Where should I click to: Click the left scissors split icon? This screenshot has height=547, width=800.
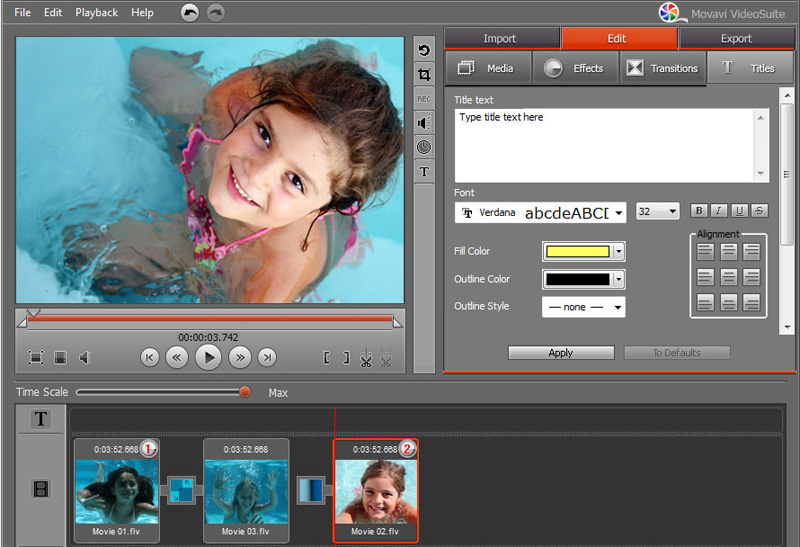click(366, 358)
